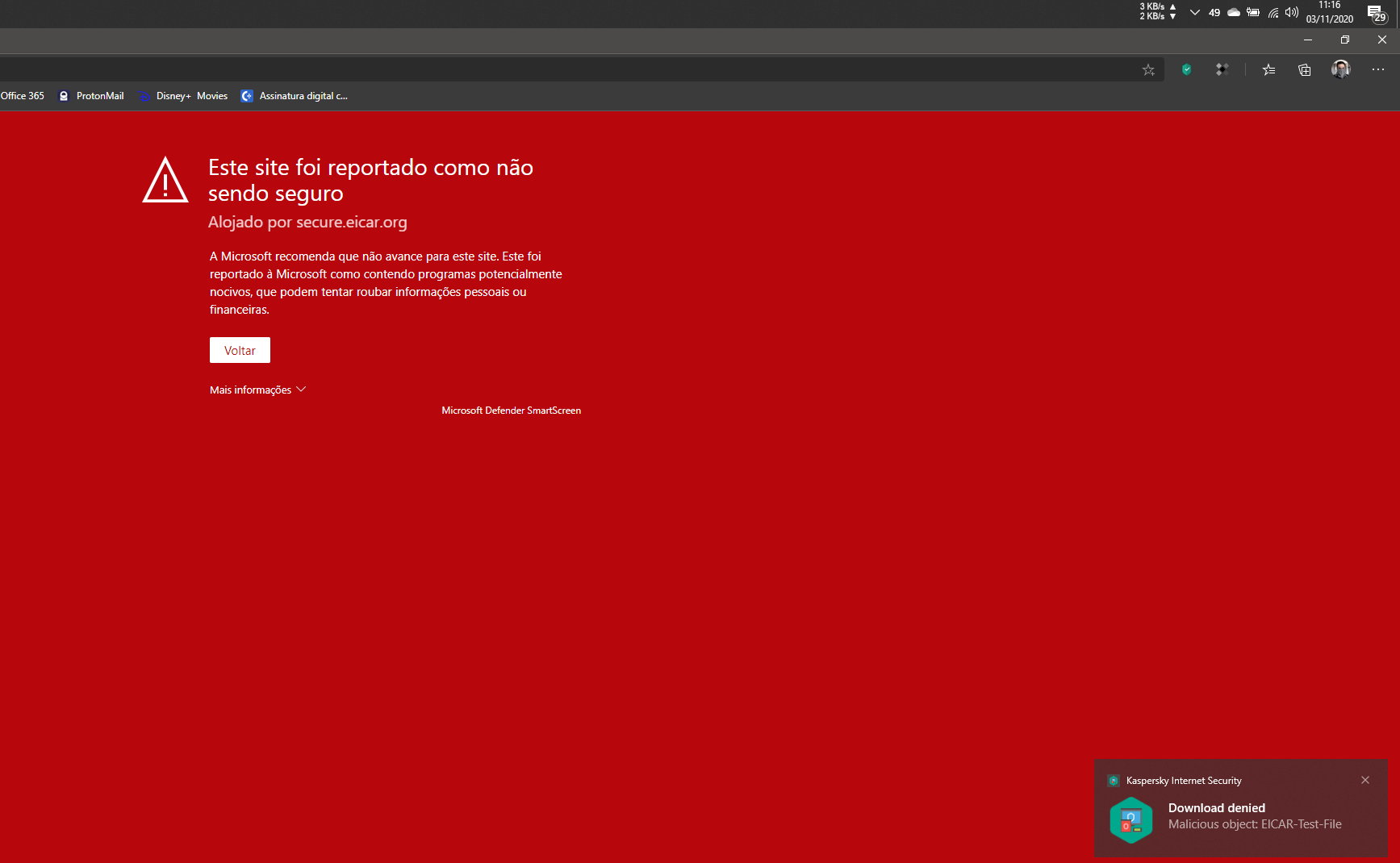The image size is (1400, 863).
Task: Expand Mais informações section
Action: (x=257, y=390)
